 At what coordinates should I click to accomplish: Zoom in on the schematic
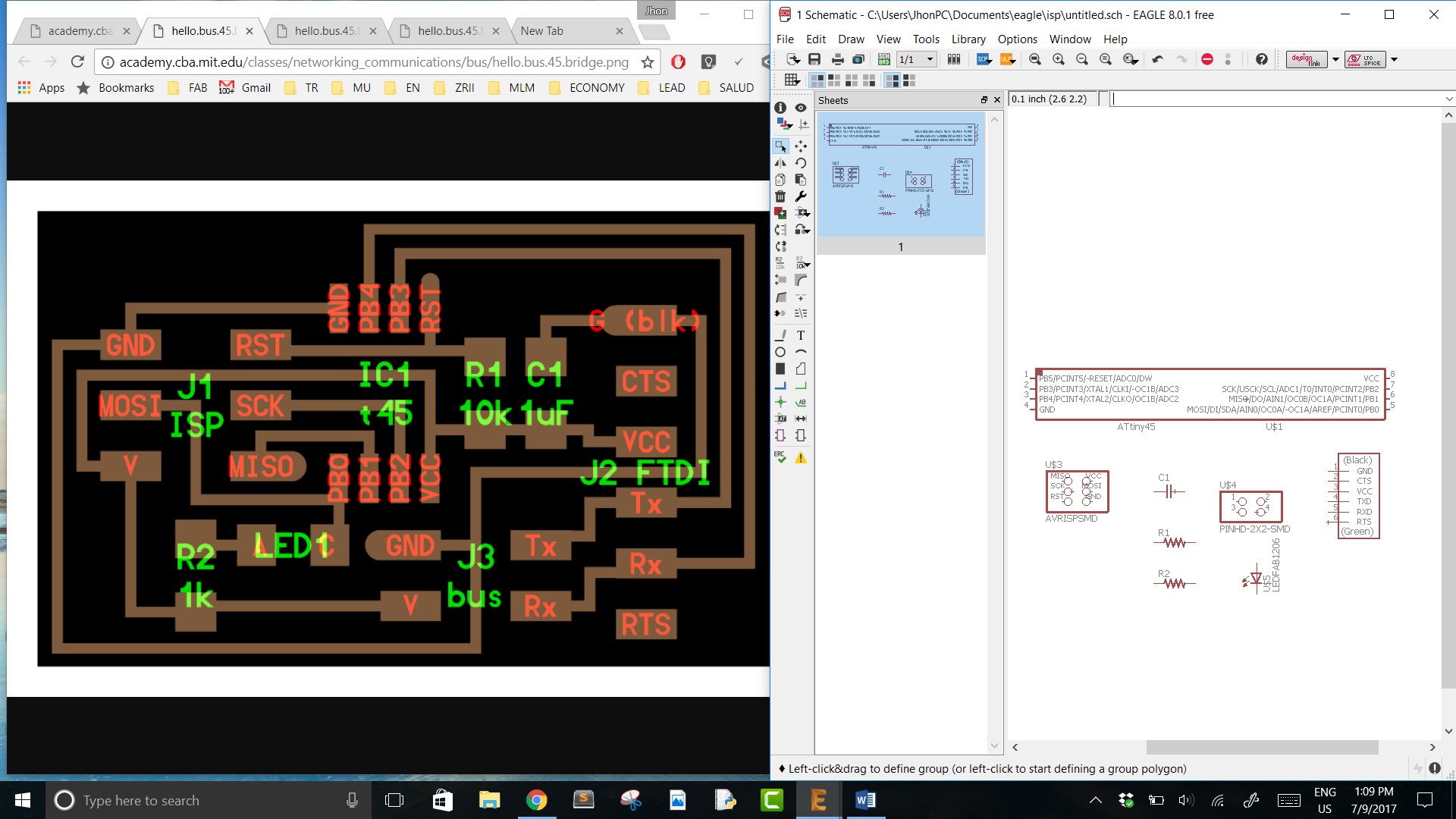(1059, 59)
